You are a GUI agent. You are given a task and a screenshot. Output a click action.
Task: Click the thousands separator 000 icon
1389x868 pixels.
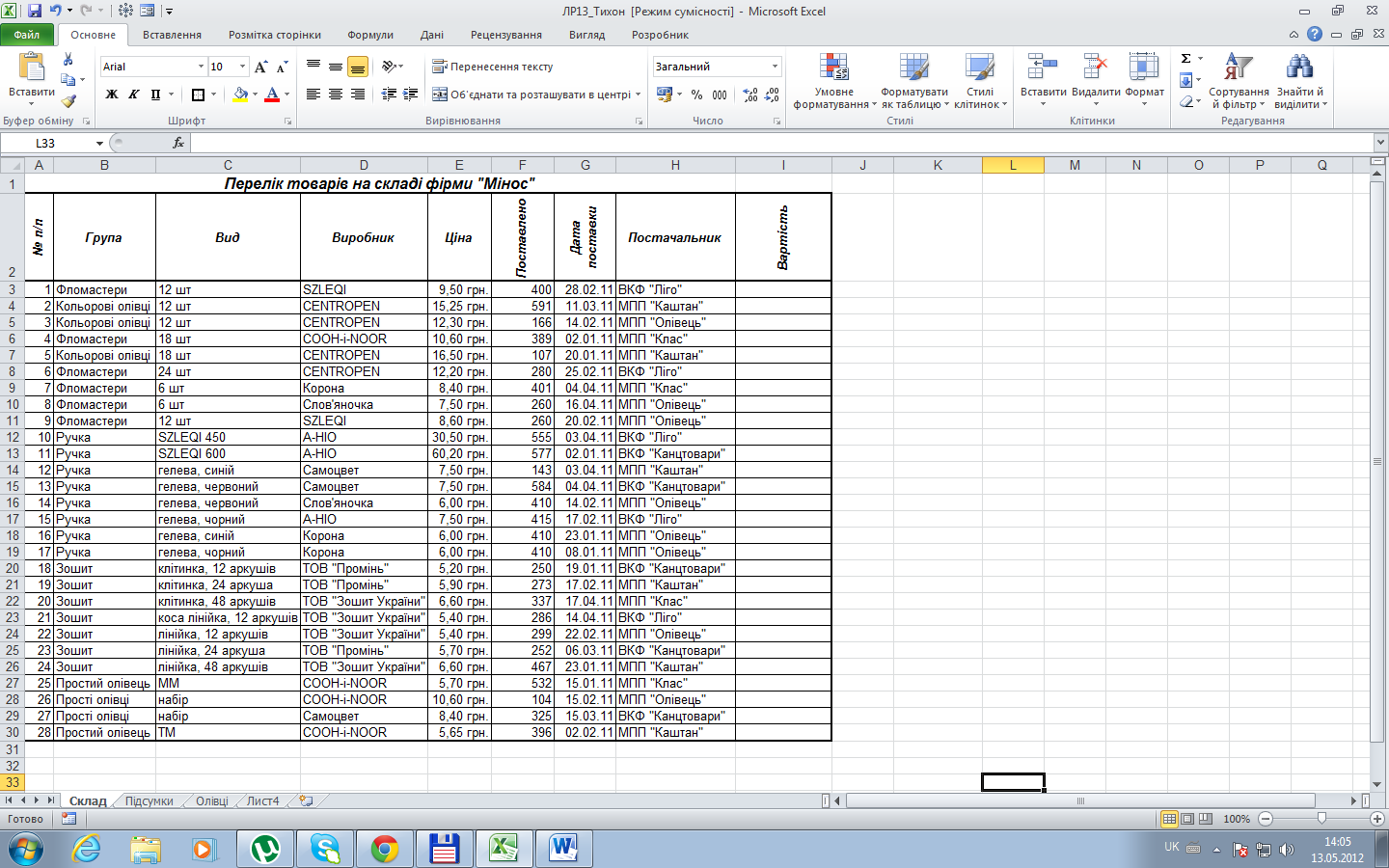coord(720,95)
